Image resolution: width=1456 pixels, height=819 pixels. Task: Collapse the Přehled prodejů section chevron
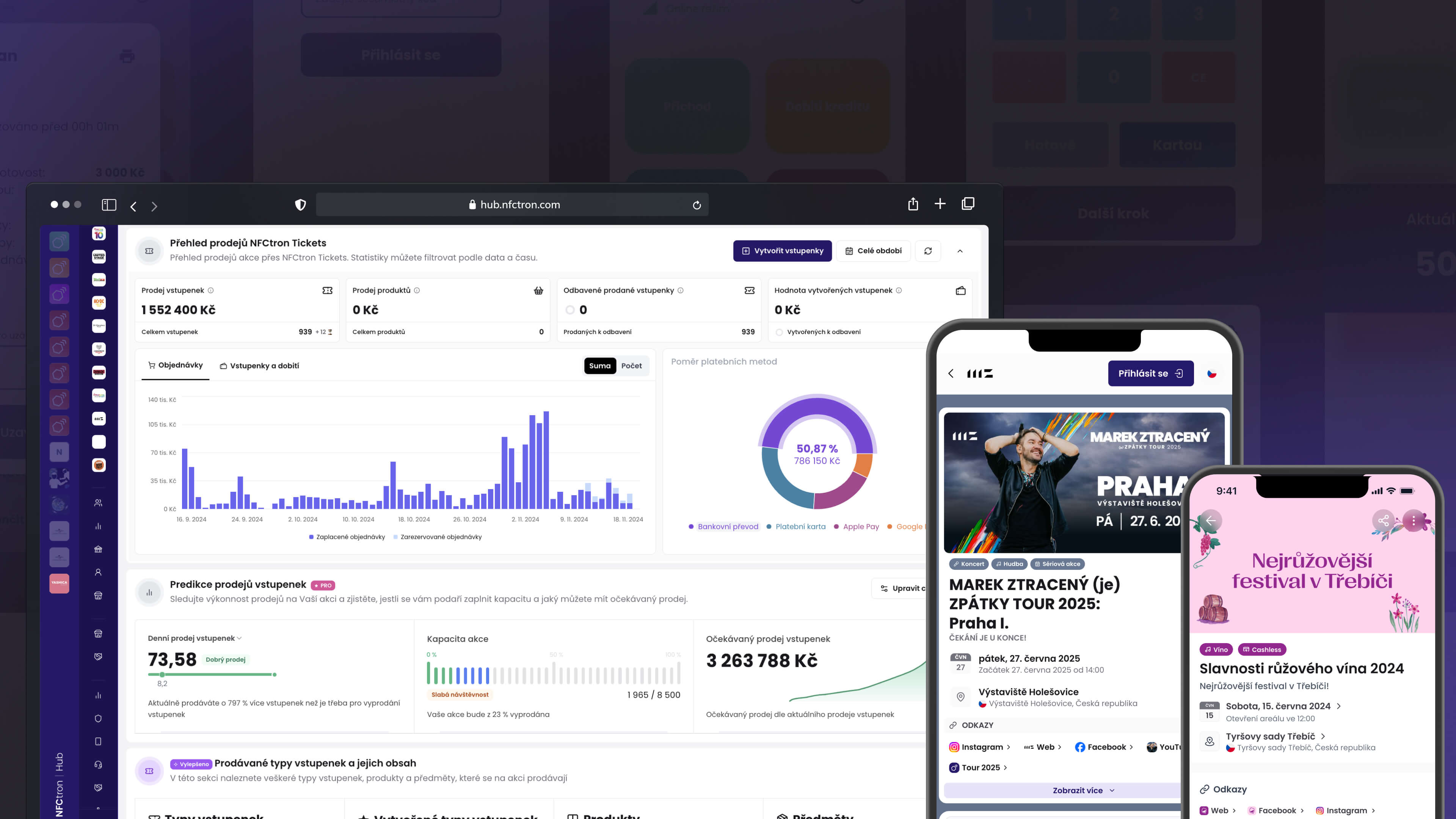pyautogui.click(x=960, y=251)
